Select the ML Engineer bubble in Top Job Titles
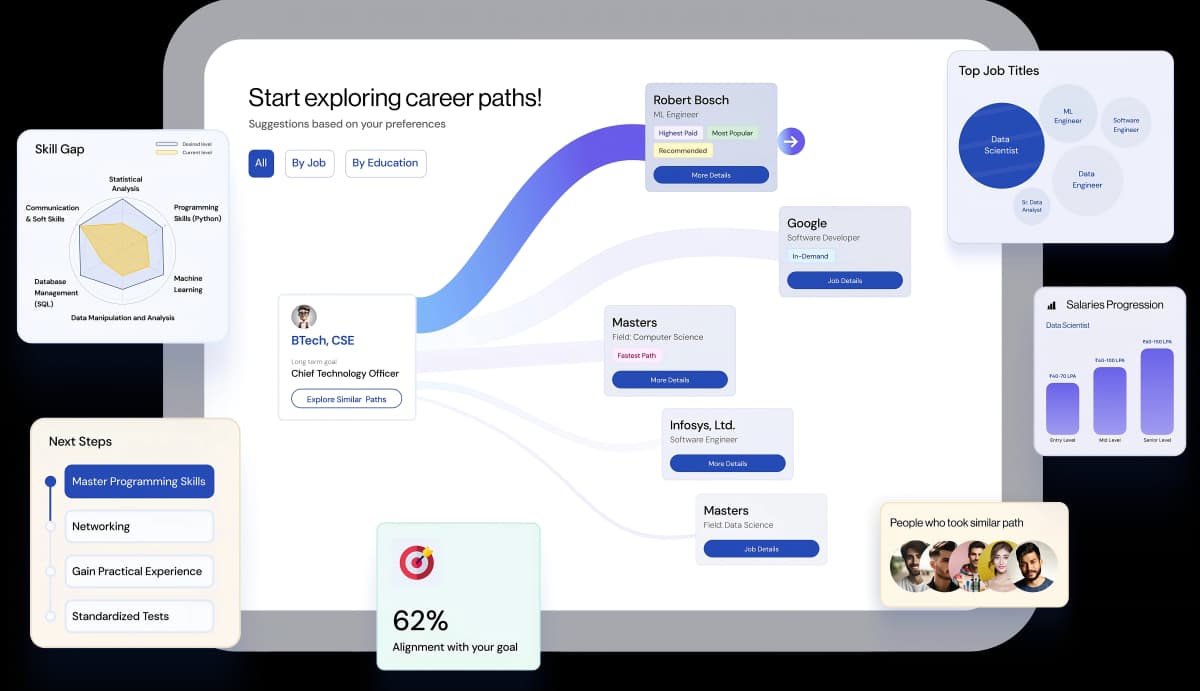 [1068, 116]
